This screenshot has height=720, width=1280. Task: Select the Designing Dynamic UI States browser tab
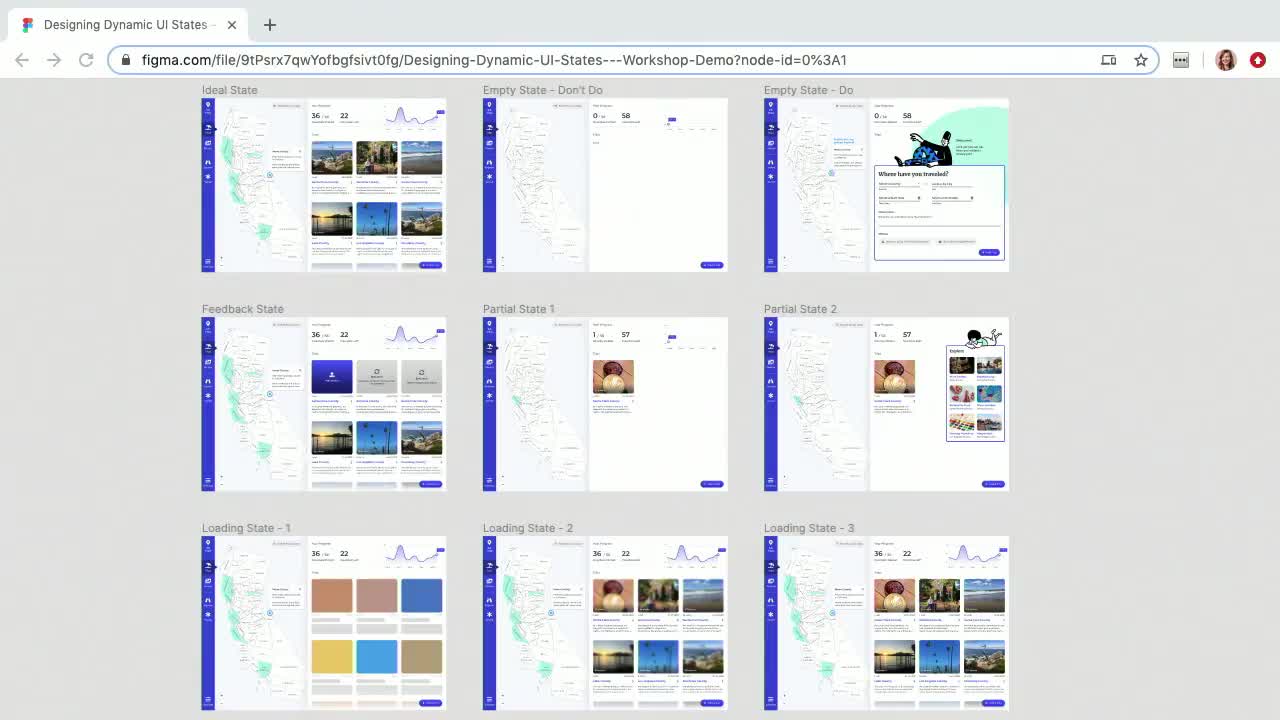(126, 24)
